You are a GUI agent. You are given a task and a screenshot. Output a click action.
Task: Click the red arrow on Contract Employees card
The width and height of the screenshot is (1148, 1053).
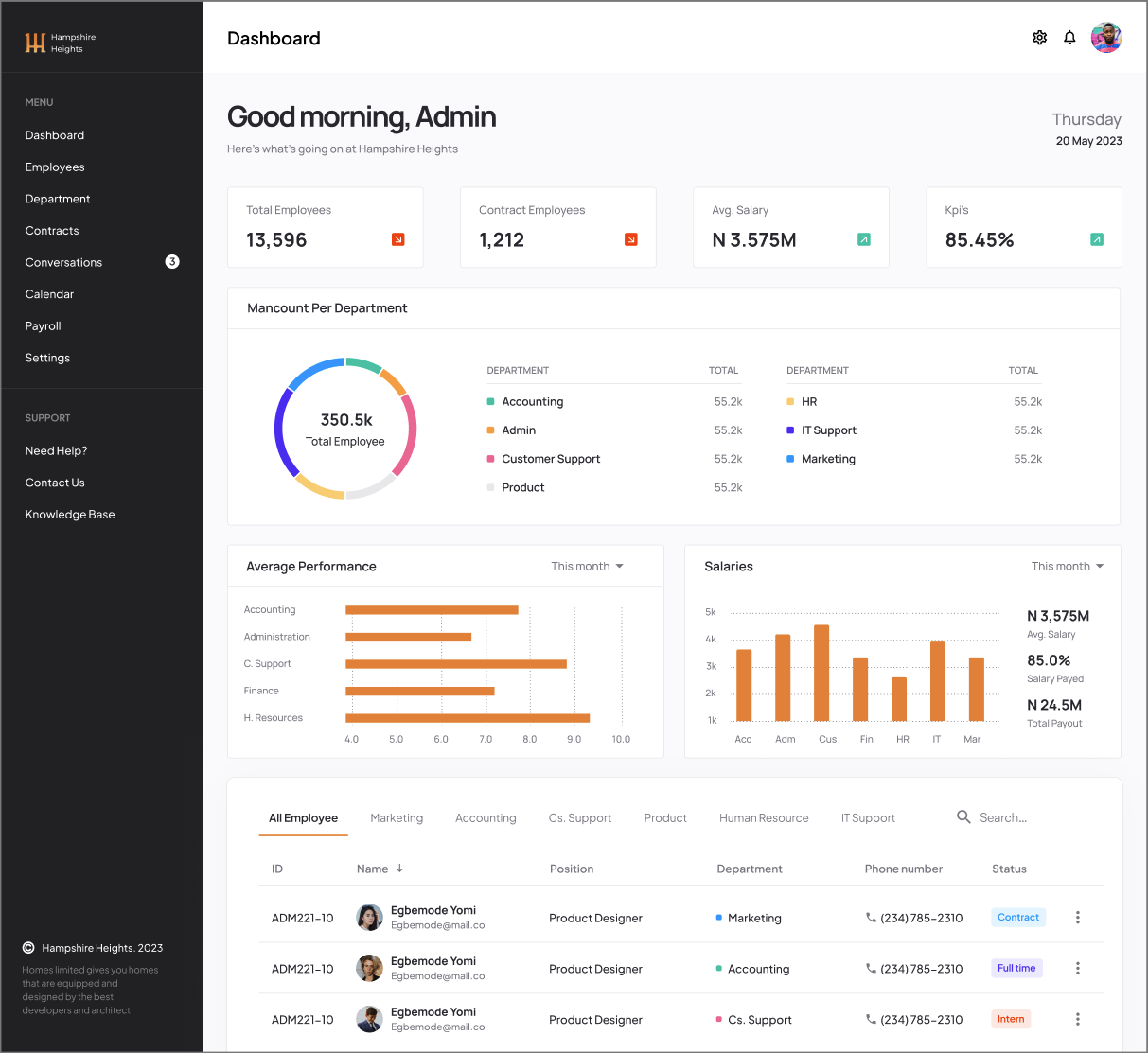(630, 239)
